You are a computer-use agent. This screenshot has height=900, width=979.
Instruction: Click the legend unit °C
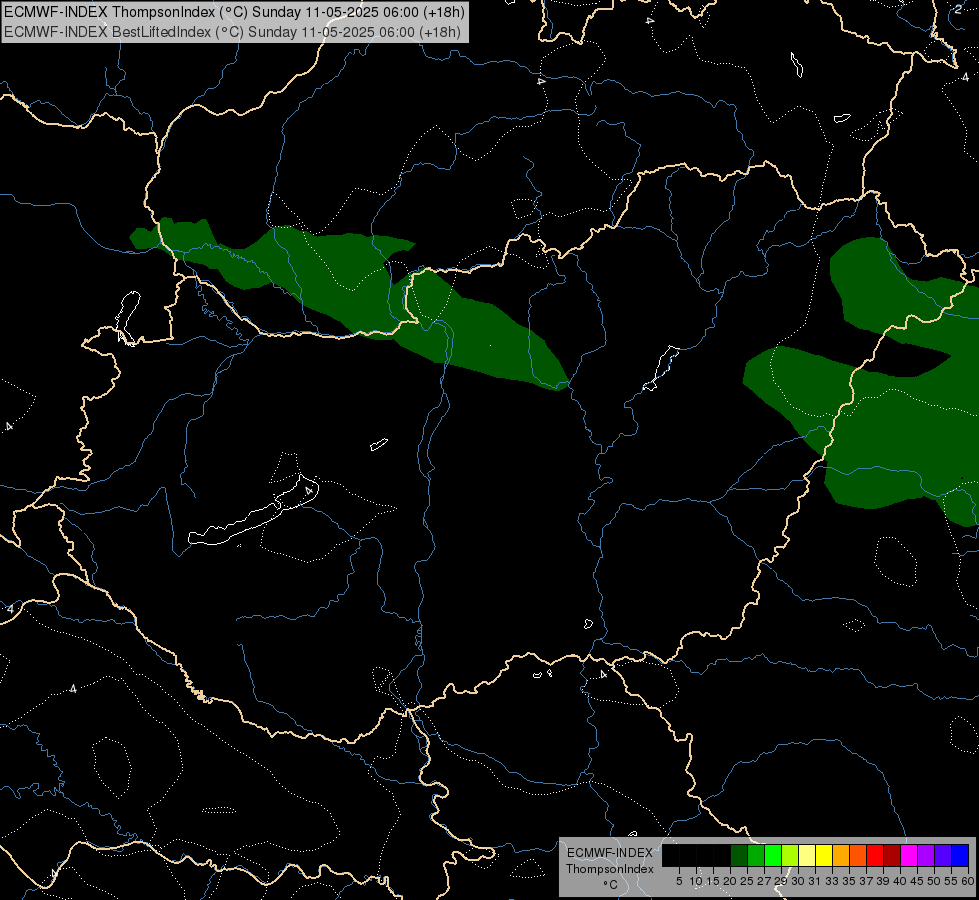click(x=611, y=885)
